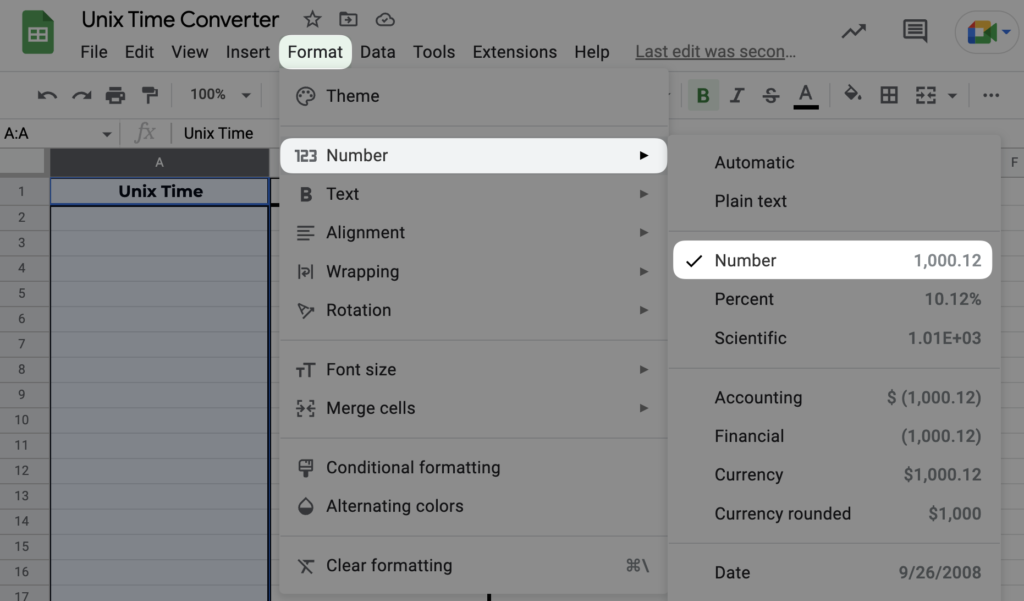Image resolution: width=1024 pixels, height=601 pixels.
Task: Open the zoom level dropdown
Action: pyautogui.click(x=218, y=95)
